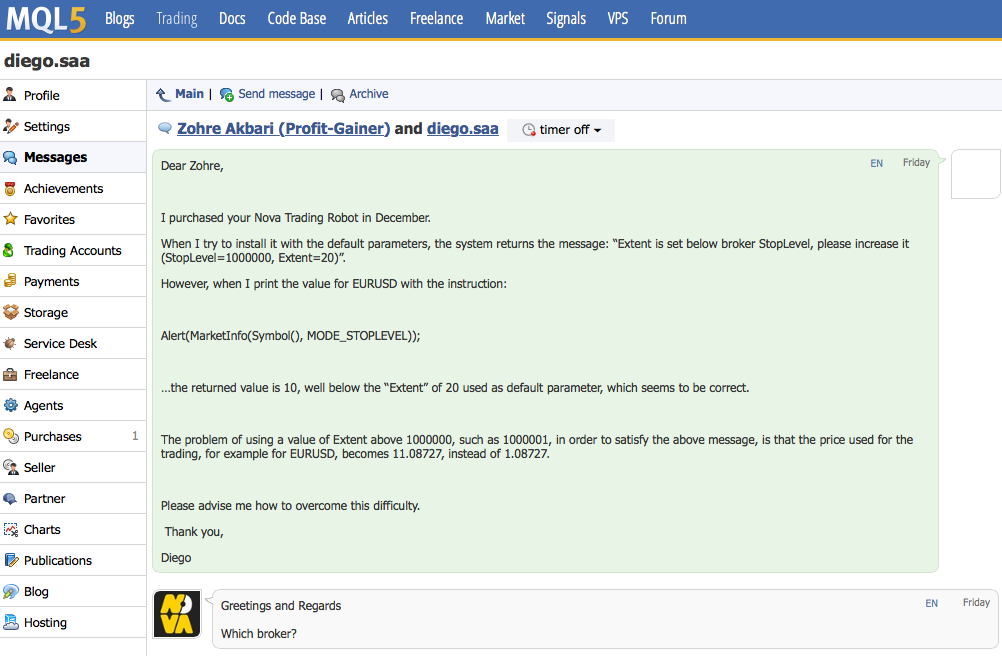The image size is (1002, 656).
Task: Open the Archive link
Action: click(x=369, y=94)
